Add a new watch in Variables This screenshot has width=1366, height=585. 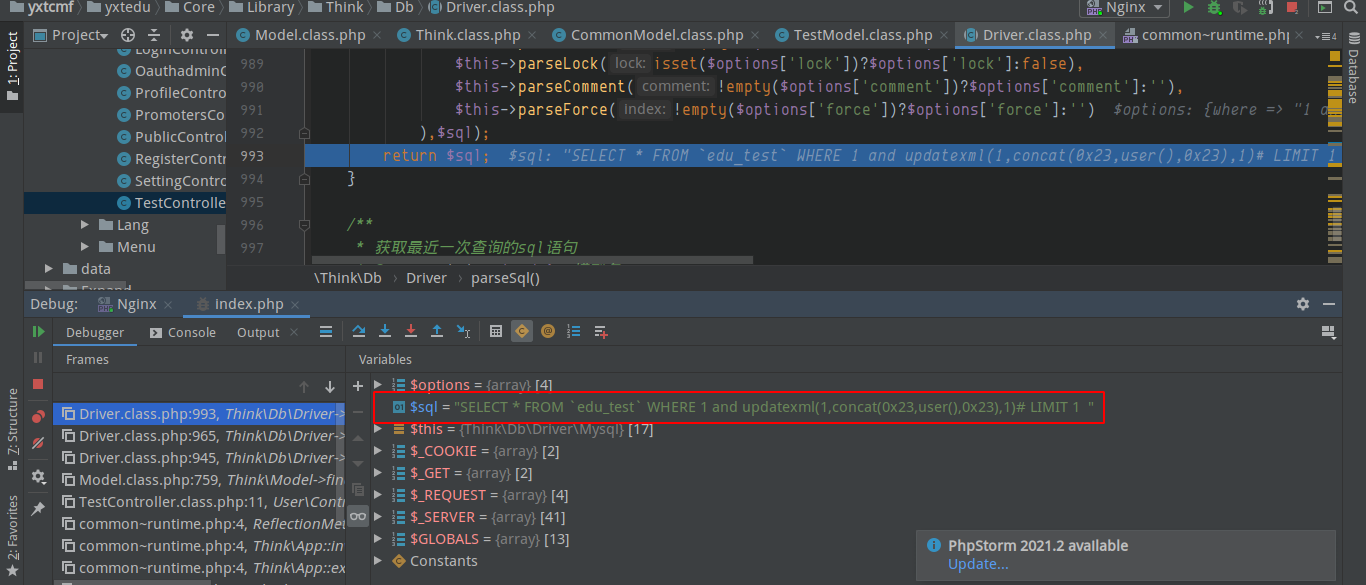click(x=358, y=385)
